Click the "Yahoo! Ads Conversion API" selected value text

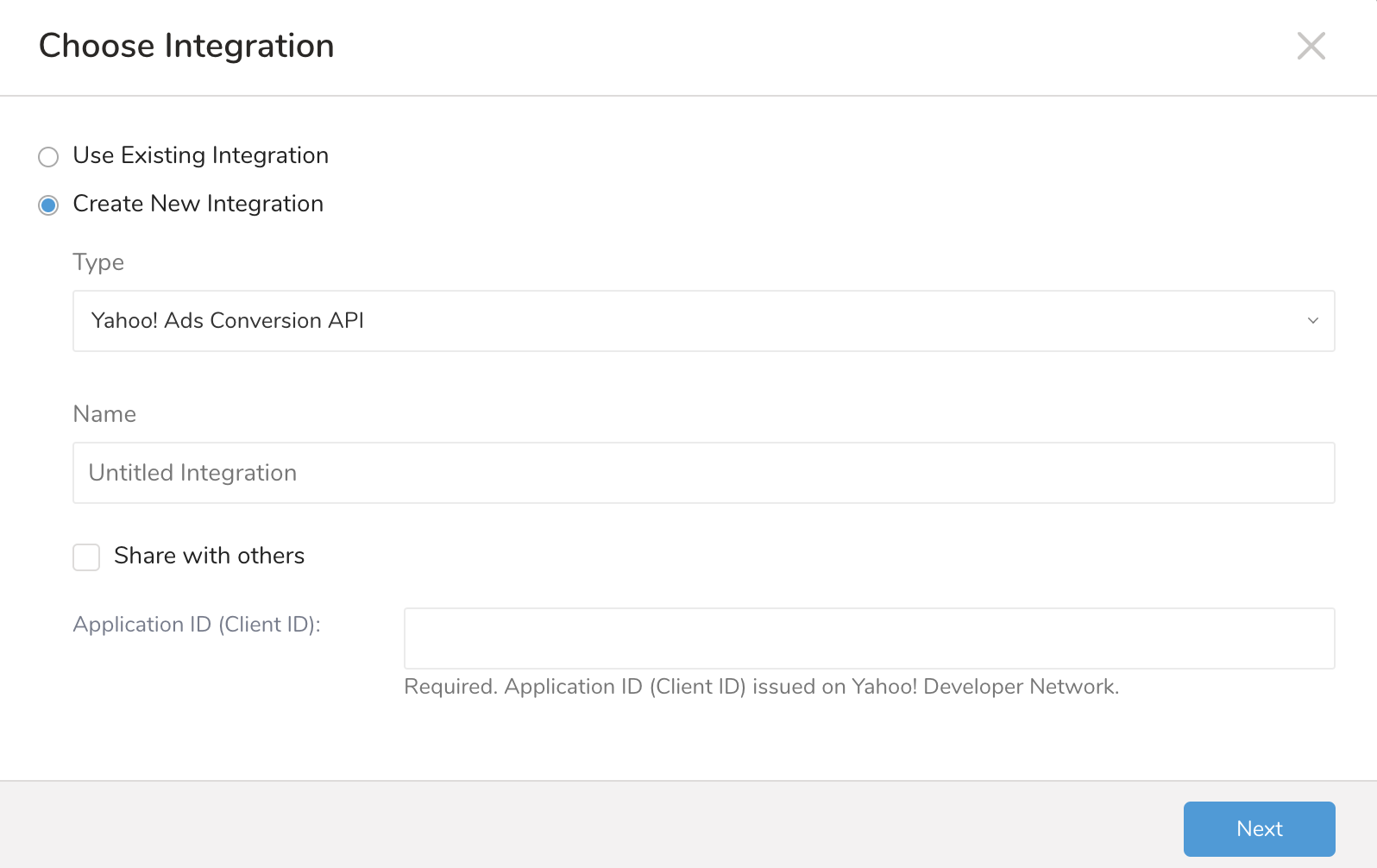pyautogui.click(x=228, y=321)
